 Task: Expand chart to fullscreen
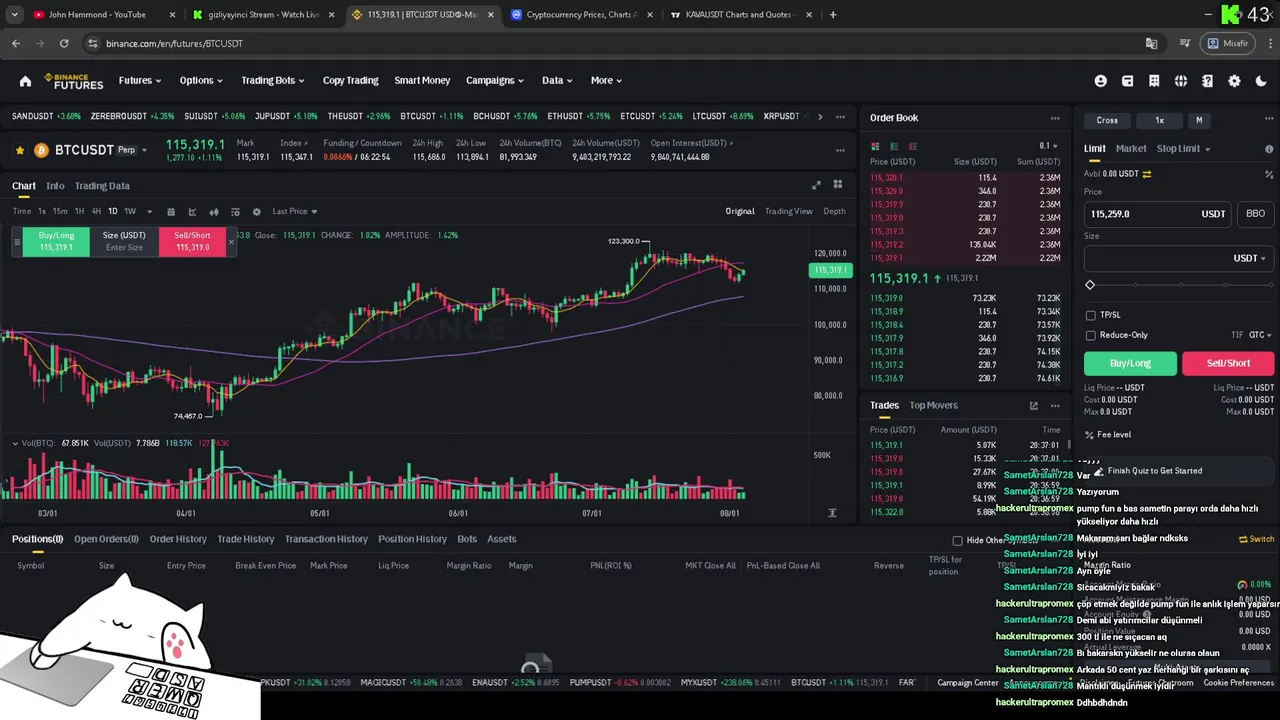pyautogui.click(x=816, y=185)
